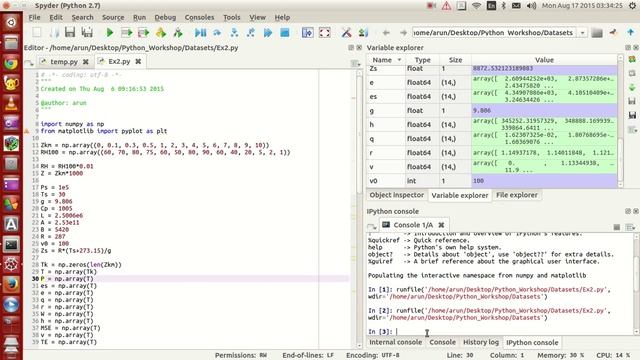Close the temp.py editor tab
This screenshot has width=640, height=360.
tap(86, 62)
